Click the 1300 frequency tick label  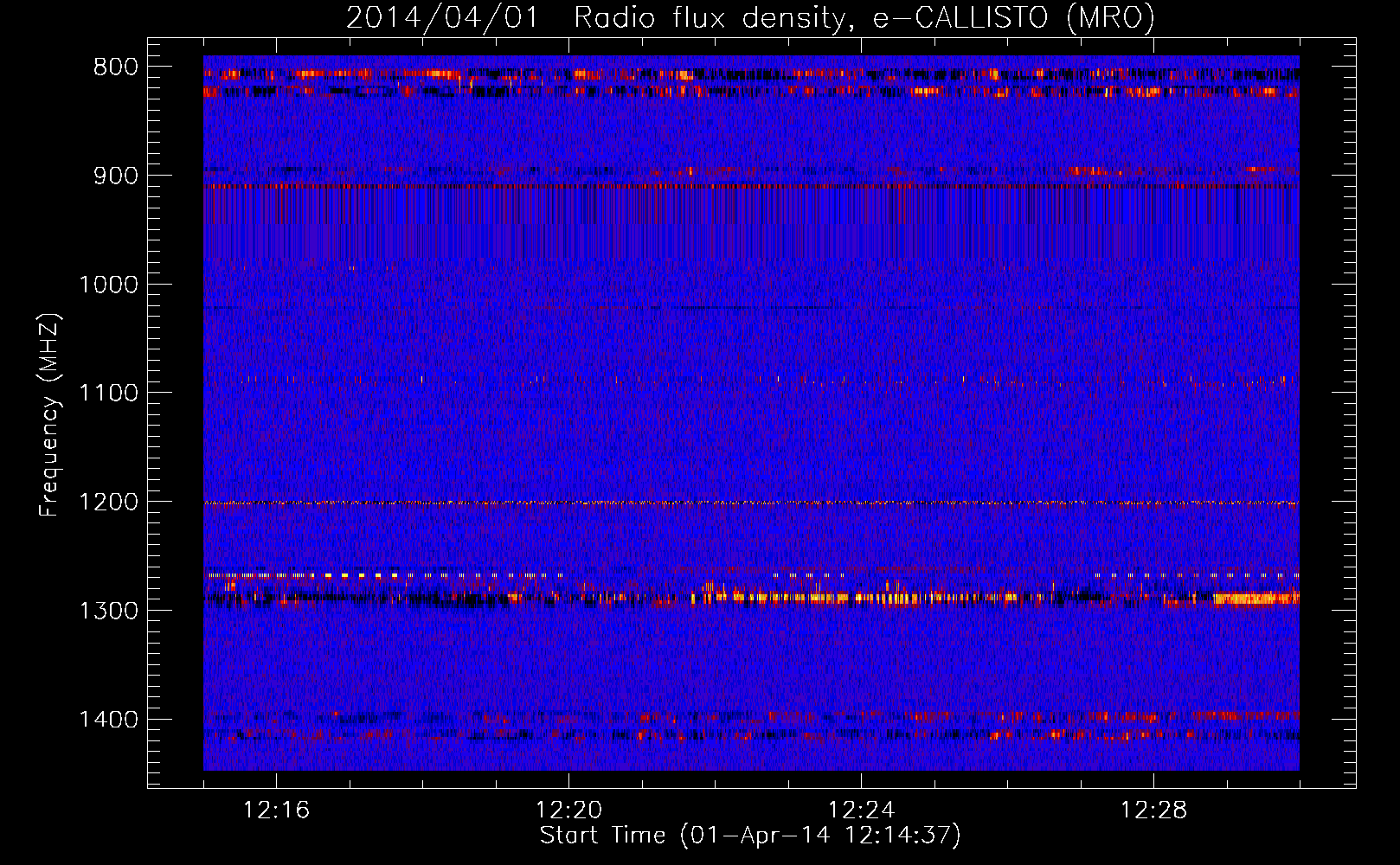click(108, 611)
